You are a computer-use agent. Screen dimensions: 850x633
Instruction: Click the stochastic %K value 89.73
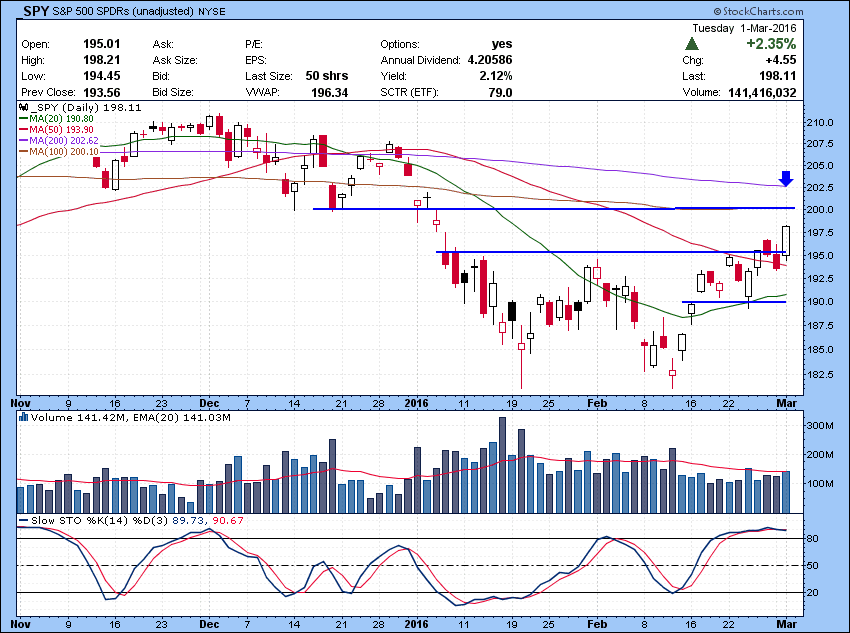click(x=188, y=520)
